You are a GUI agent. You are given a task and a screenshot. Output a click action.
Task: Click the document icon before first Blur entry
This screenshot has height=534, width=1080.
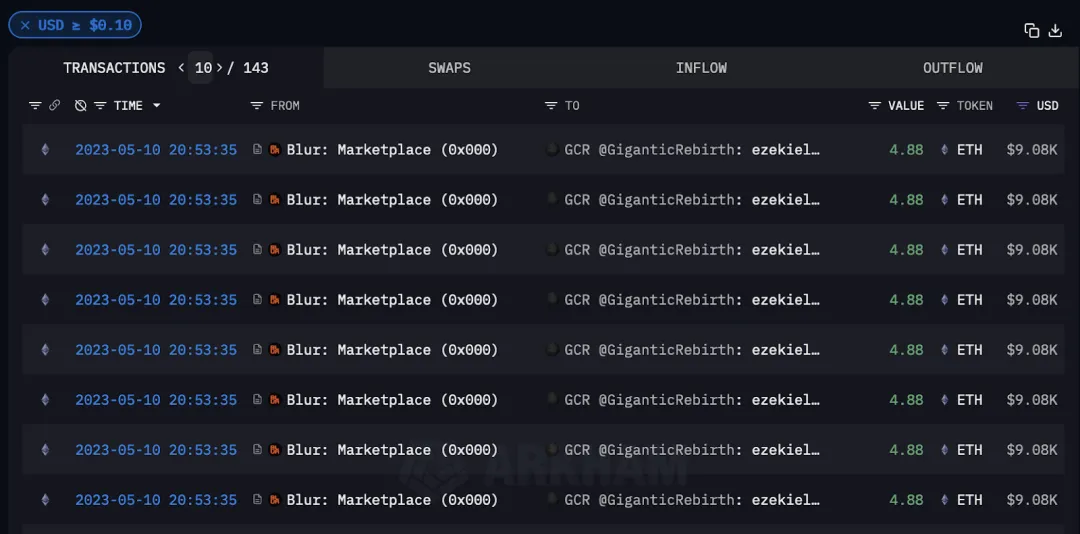pyautogui.click(x=258, y=150)
